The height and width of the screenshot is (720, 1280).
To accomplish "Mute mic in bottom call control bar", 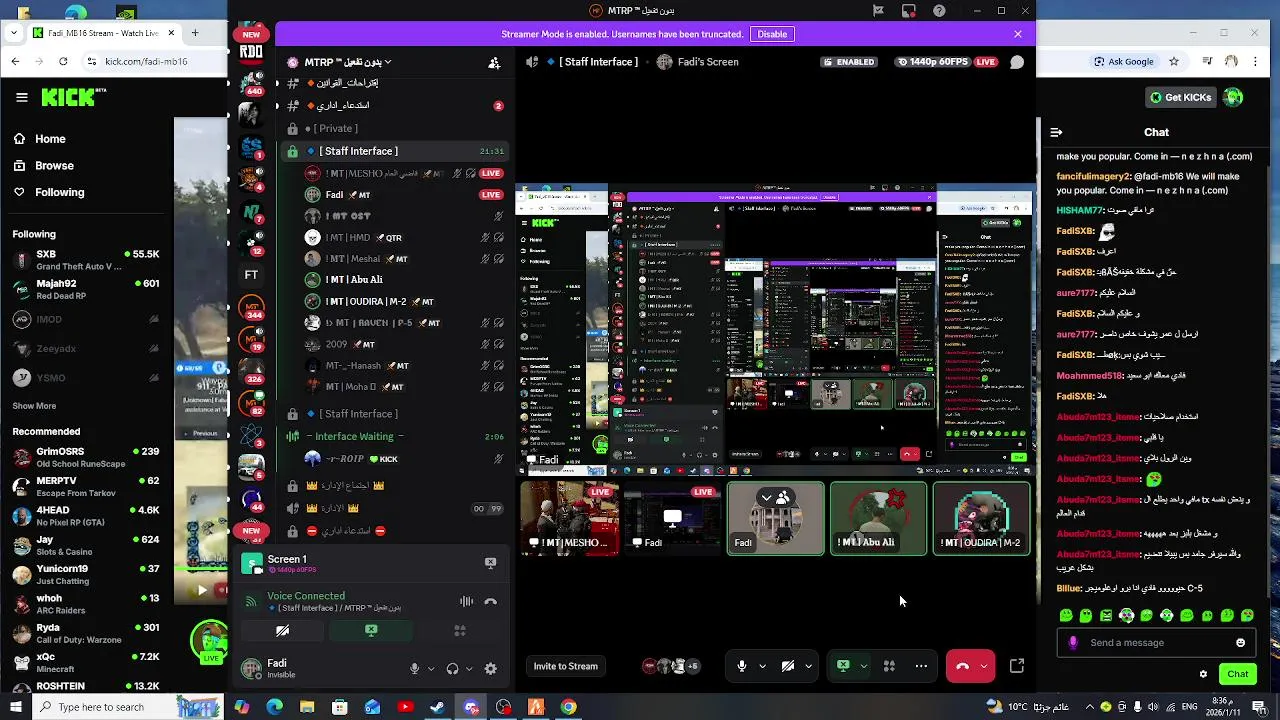I will coord(741,666).
